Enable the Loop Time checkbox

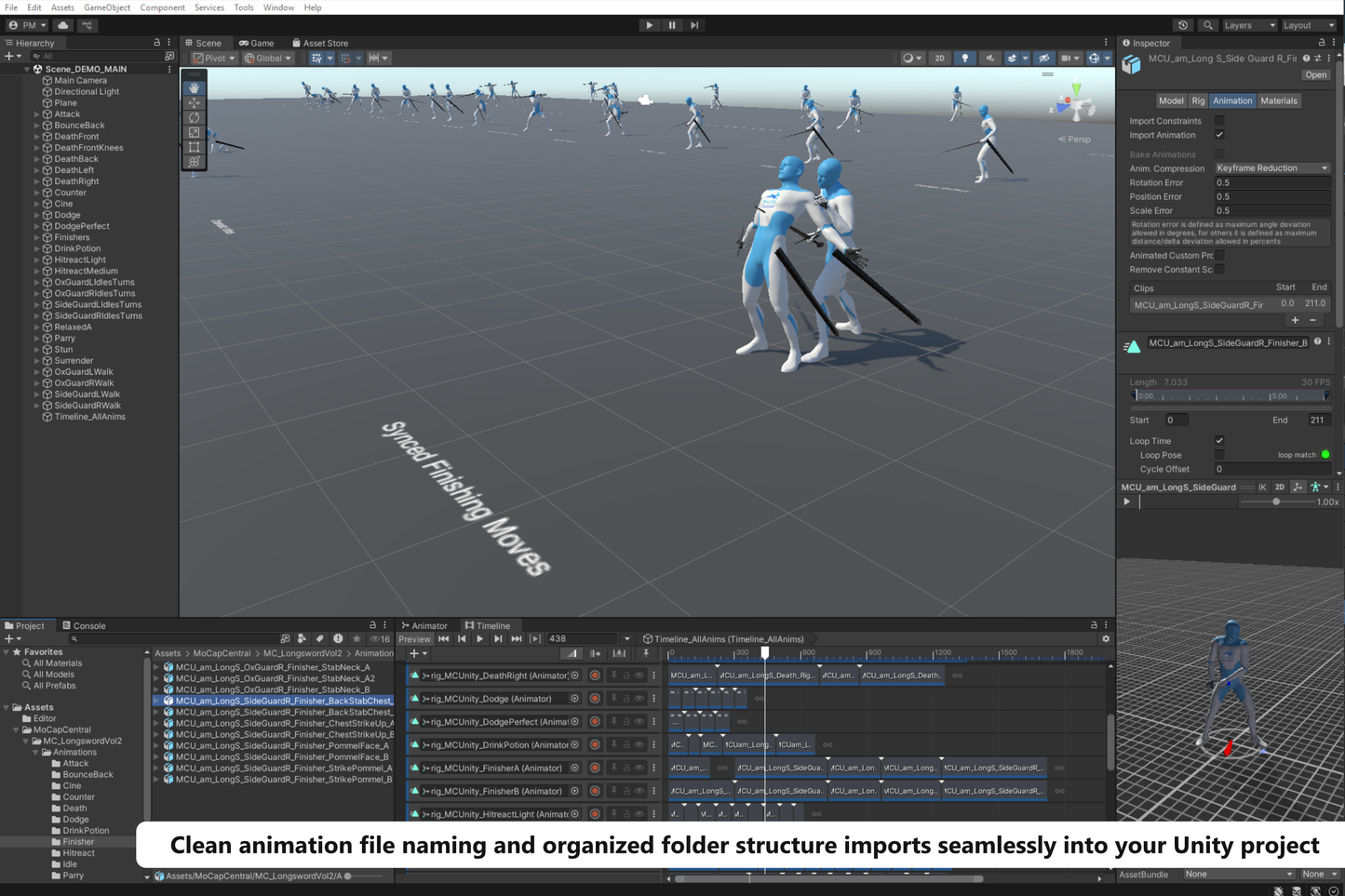click(x=1219, y=440)
